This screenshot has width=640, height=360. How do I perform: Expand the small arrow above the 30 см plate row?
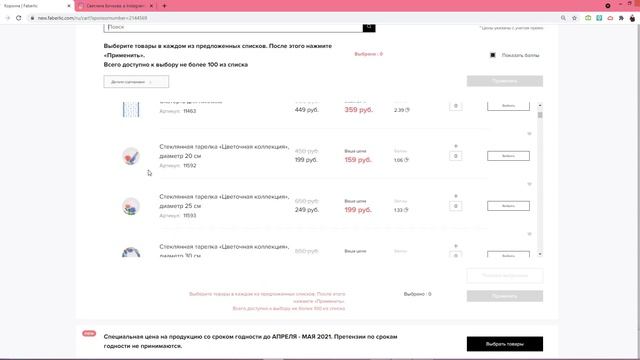coord(529,234)
